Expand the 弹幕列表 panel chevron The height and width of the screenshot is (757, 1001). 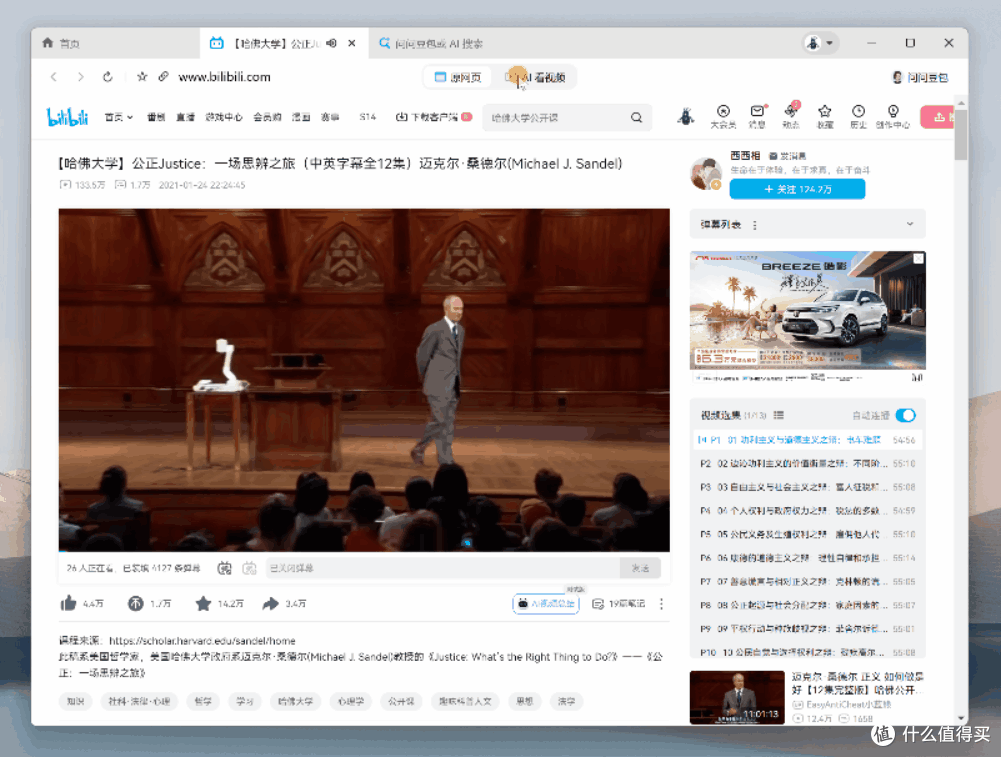910,224
